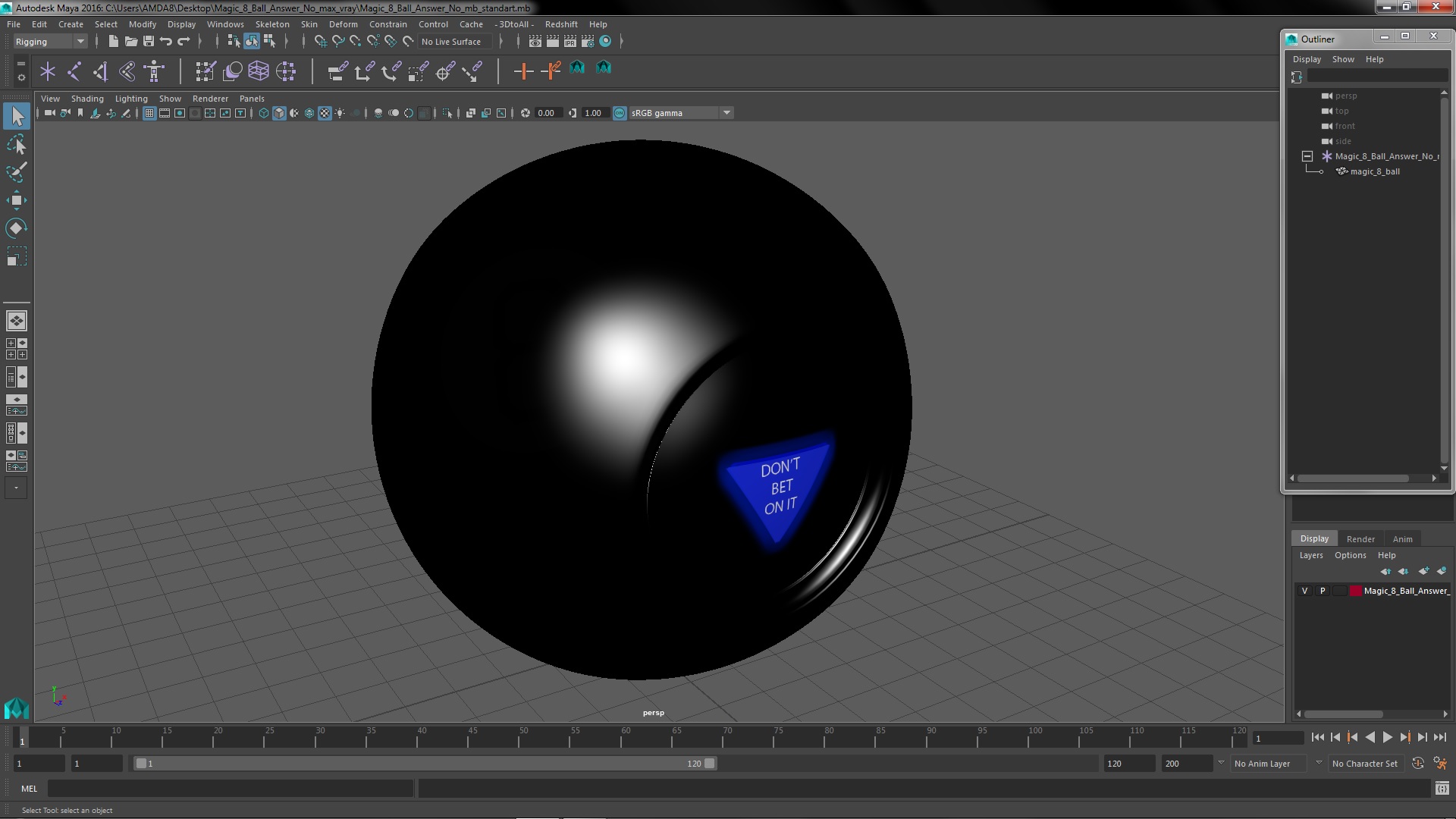Open the Script Editor icon
The image size is (1456, 819).
[1442, 789]
